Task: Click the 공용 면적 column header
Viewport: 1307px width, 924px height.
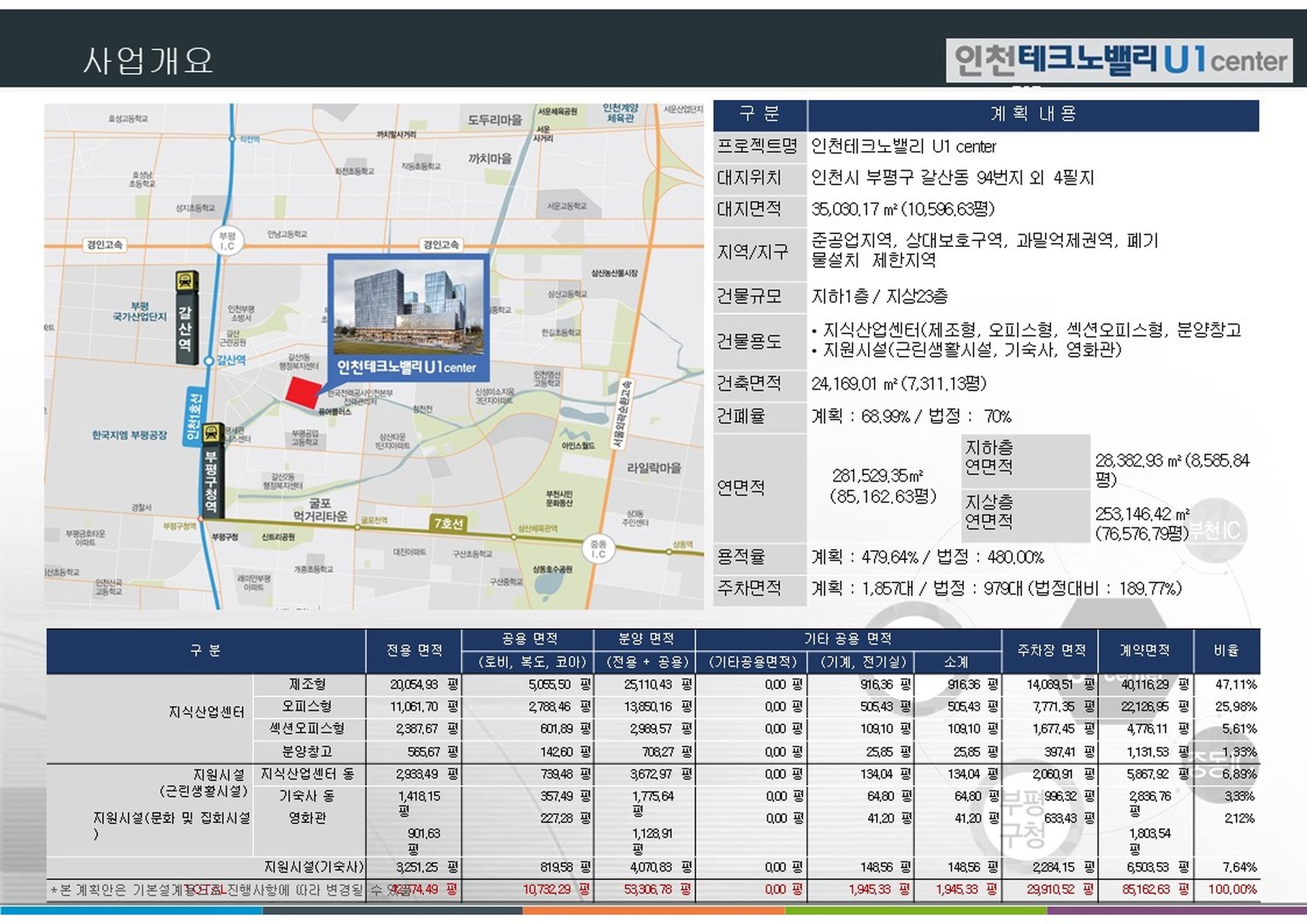Action: pos(529,639)
